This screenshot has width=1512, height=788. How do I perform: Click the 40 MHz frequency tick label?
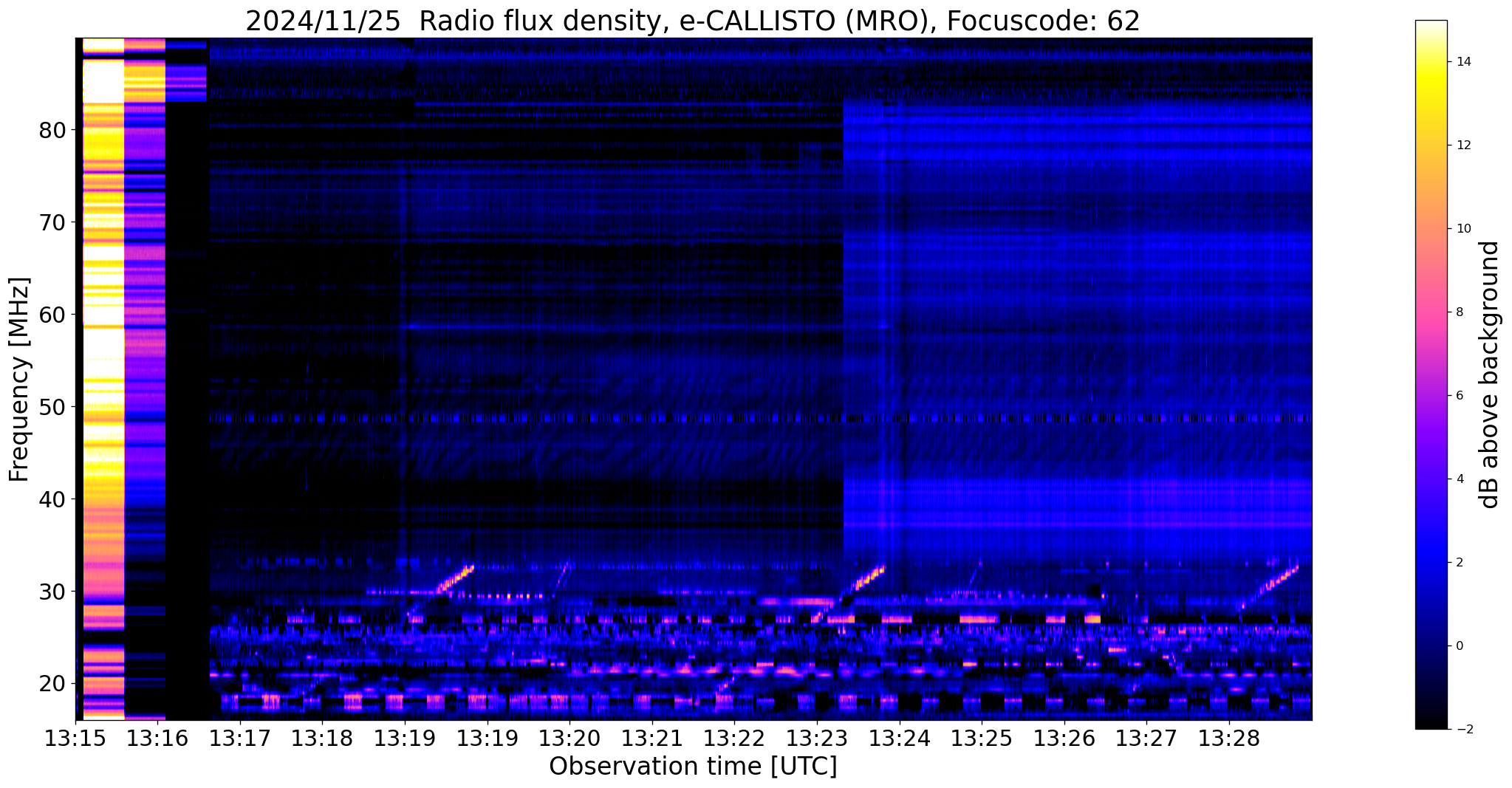52,499
